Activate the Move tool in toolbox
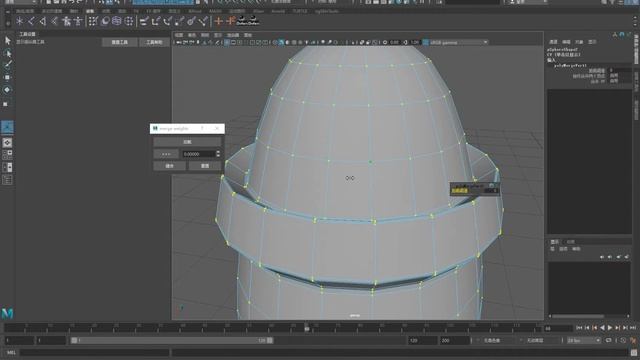The height and width of the screenshot is (360, 640). [x=7, y=77]
